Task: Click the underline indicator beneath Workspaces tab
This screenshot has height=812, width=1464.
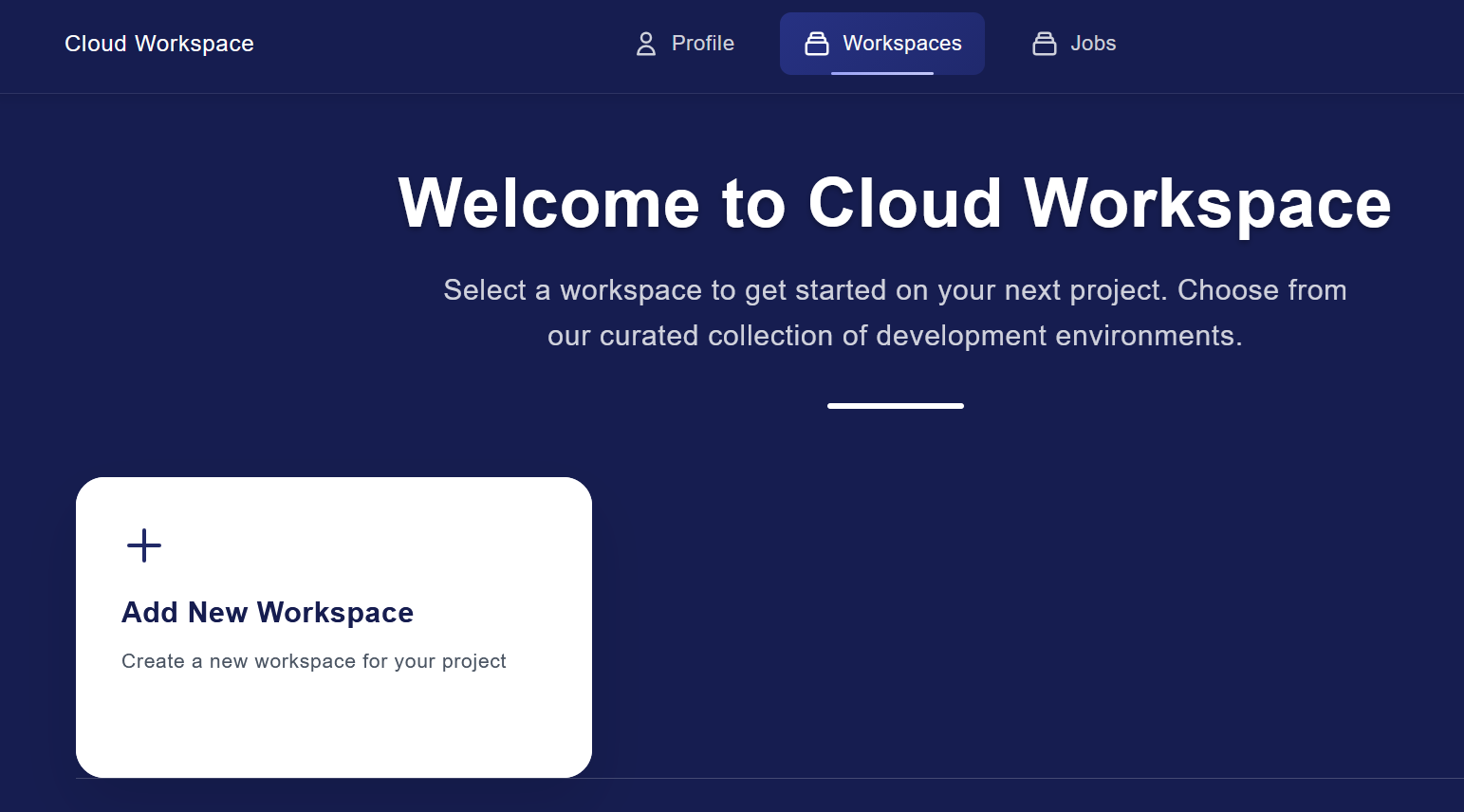Action: (x=881, y=73)
